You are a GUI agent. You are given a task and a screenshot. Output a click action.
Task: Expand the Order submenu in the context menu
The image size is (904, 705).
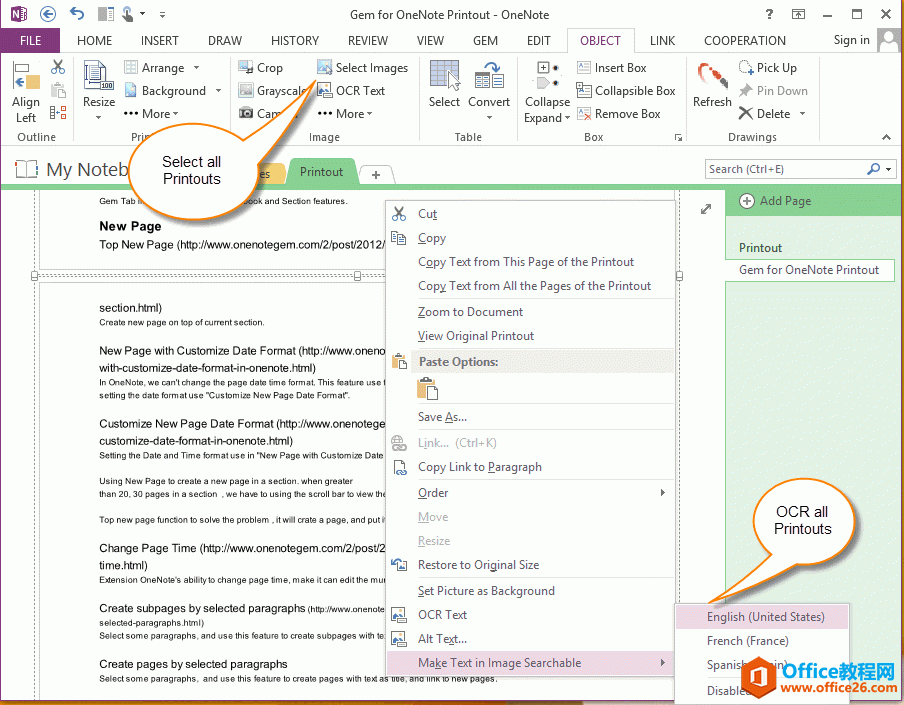click(433, 492)
